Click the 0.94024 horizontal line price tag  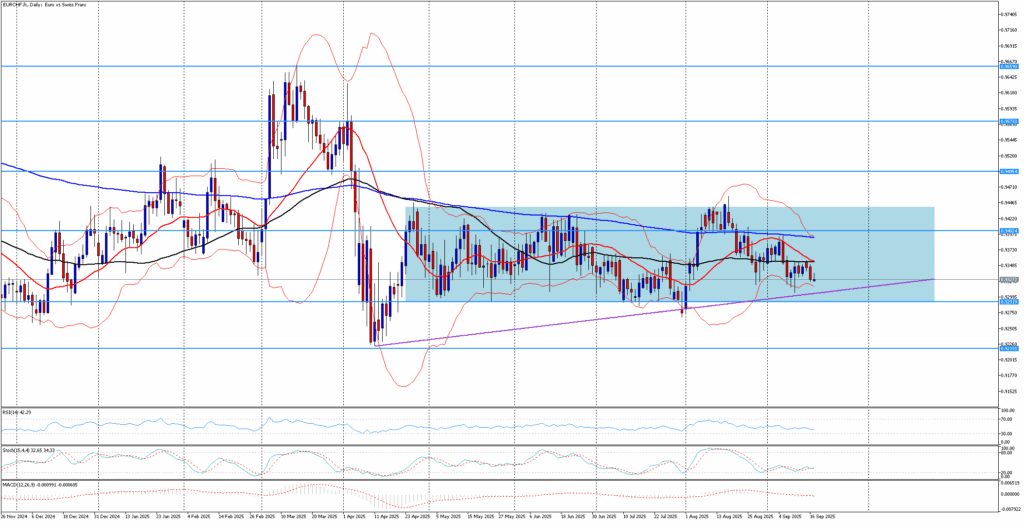1009,230
